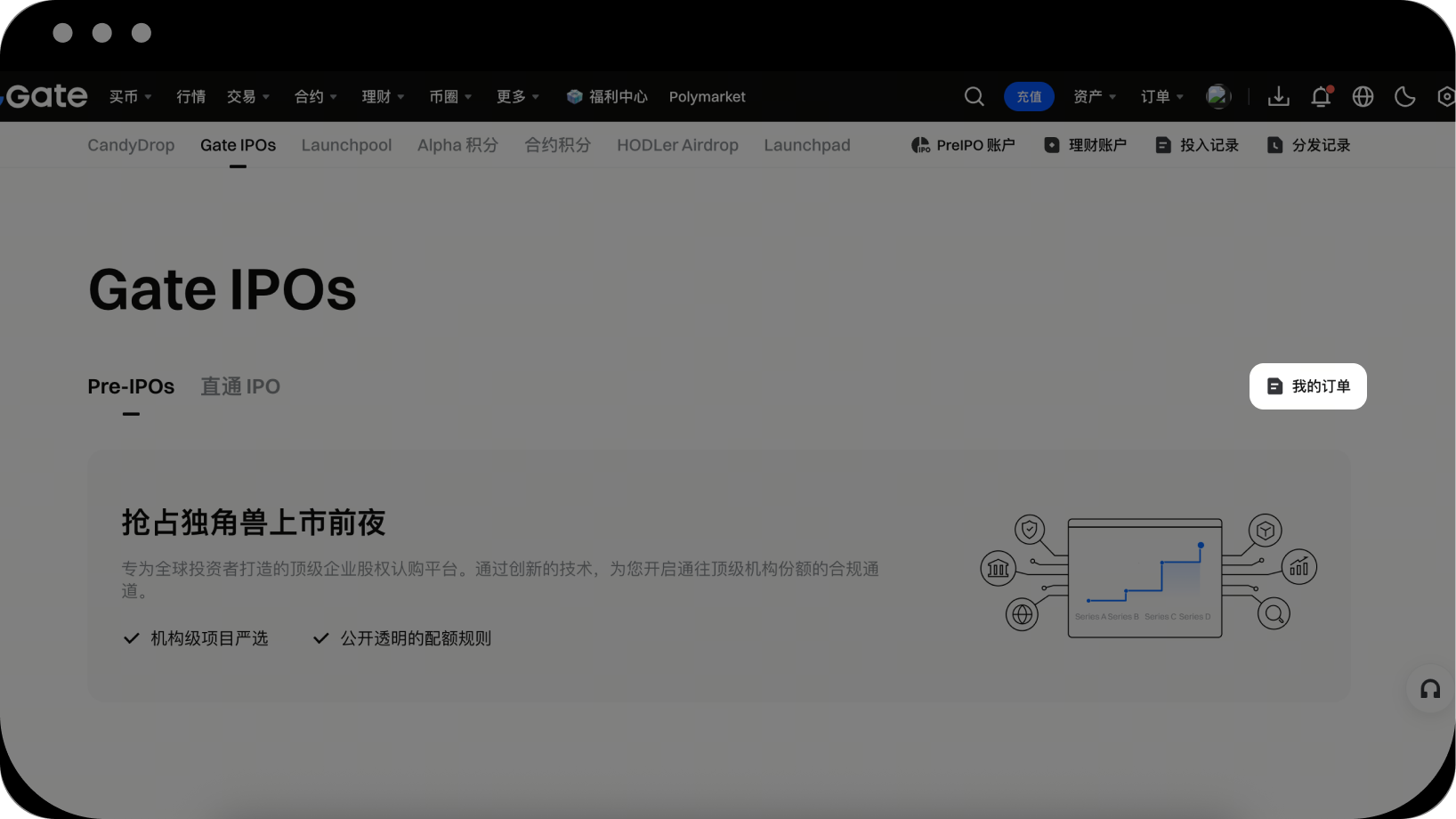Click the 分发记录 icon
The image size is (1456, 819).
pos(1275,145)
